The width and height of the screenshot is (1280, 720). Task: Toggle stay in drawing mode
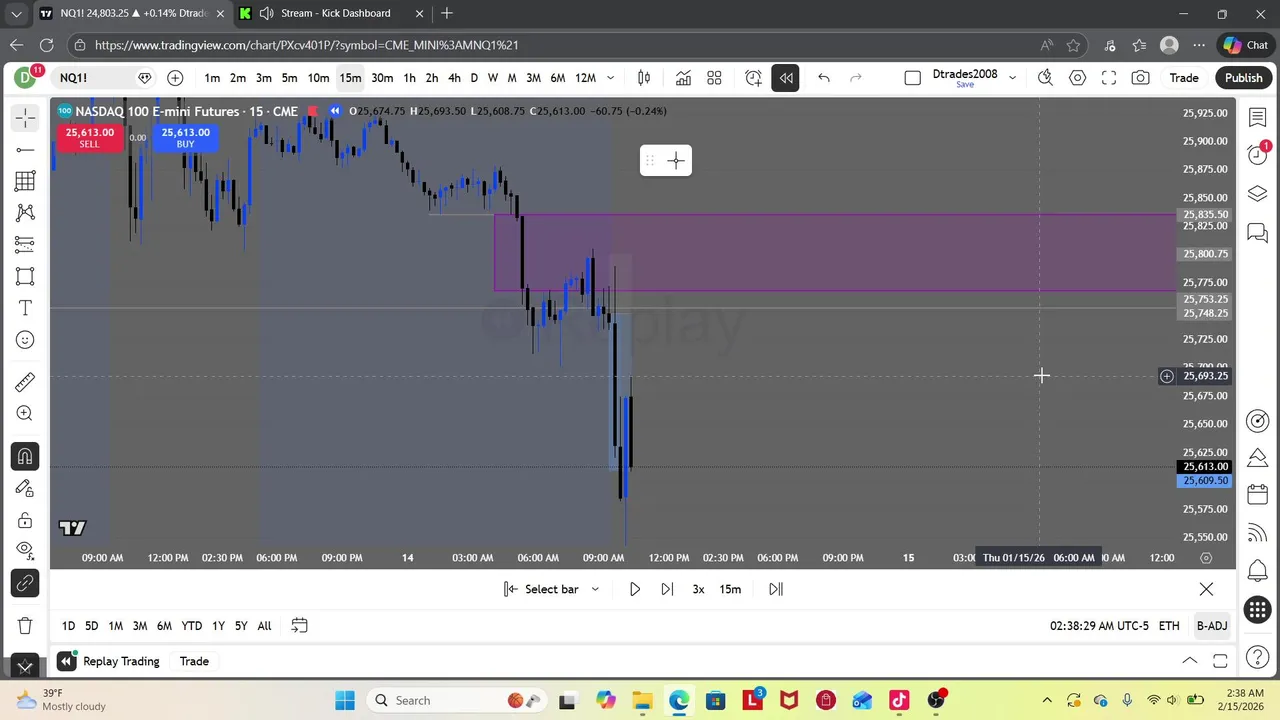pyautogui.click(x=25, y=488)
